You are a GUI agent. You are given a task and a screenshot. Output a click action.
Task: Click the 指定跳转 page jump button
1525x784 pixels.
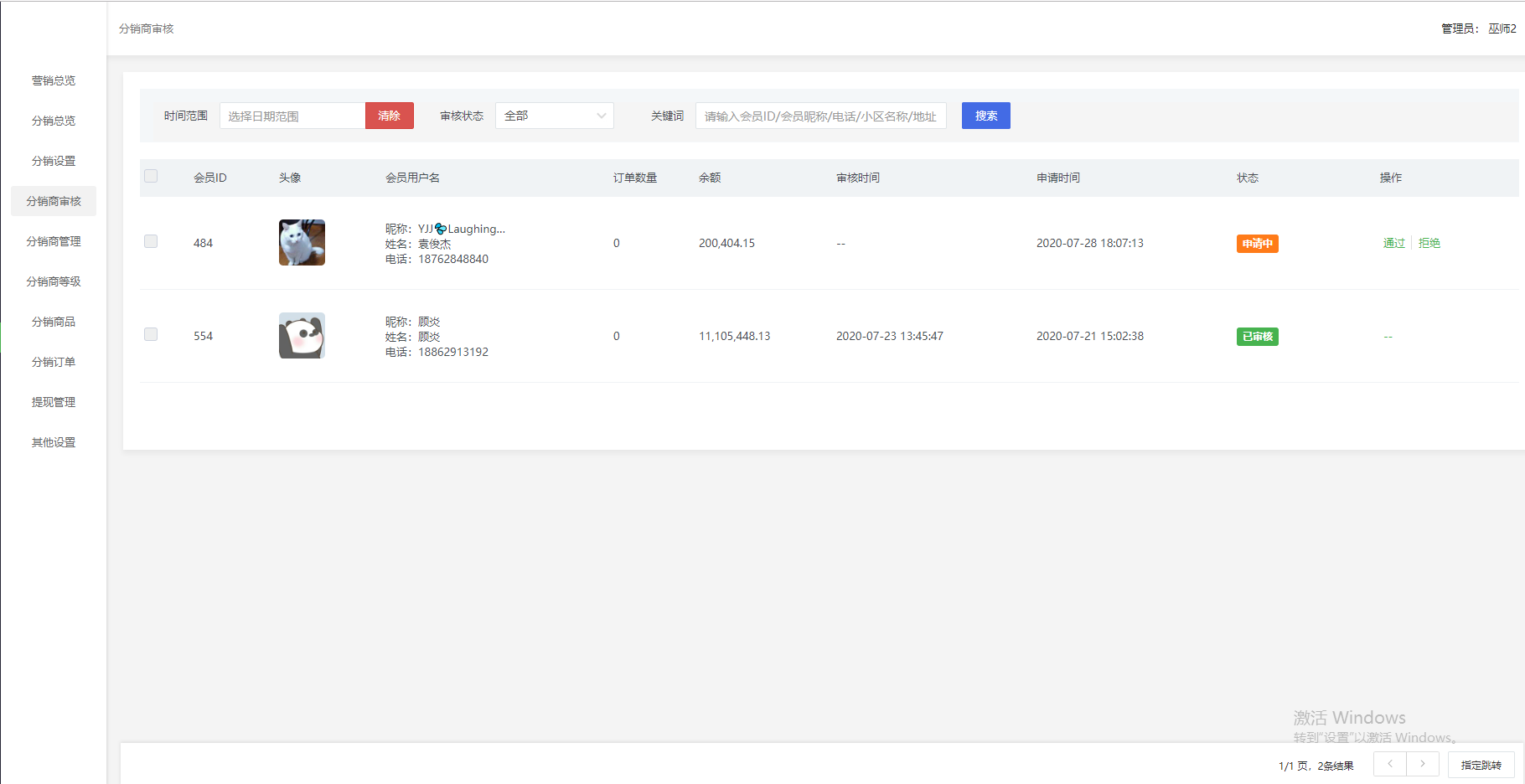(1481, 765)
